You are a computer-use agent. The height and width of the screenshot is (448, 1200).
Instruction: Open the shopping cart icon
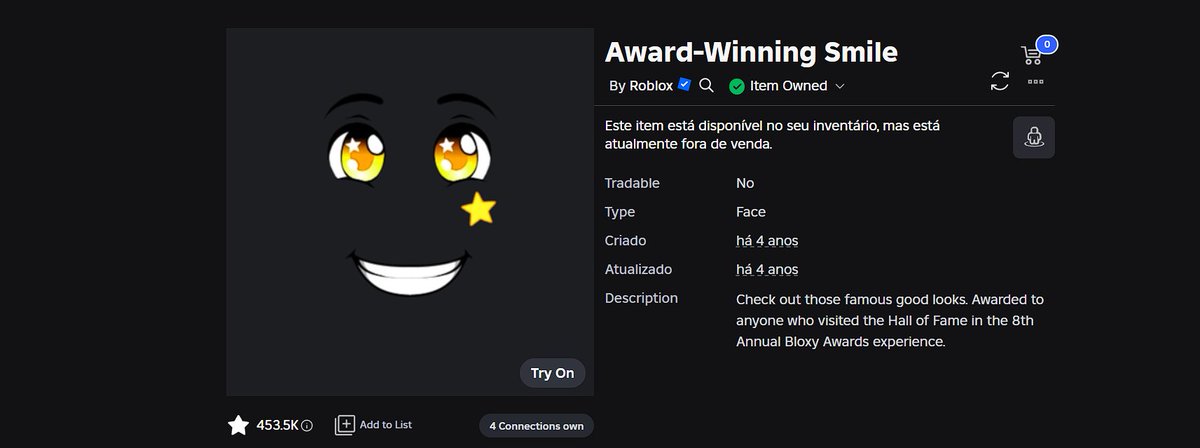pyautogui.click(x=1031, y=55)
